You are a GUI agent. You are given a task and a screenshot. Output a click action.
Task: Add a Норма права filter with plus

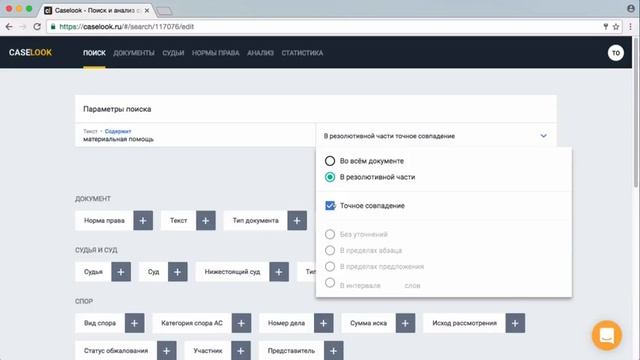[143, 220]
